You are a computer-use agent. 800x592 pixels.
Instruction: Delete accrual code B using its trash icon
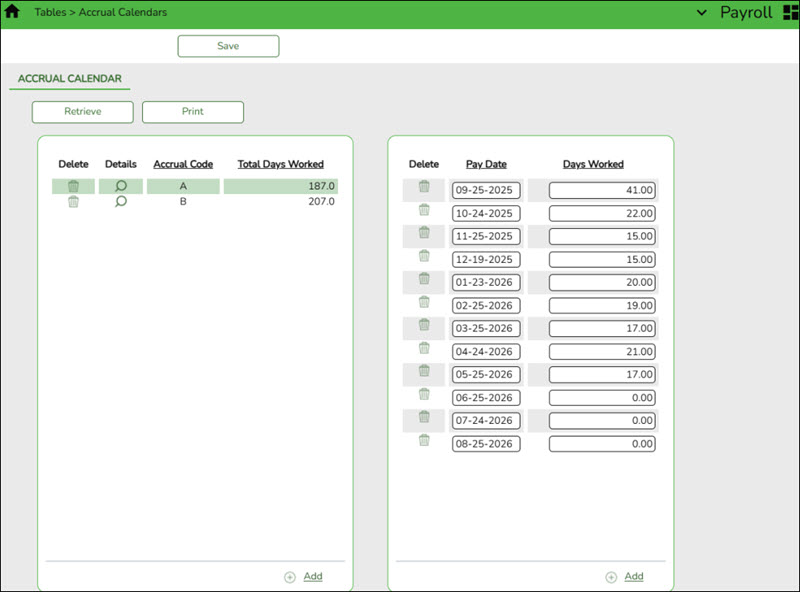[x=73, y=201]
